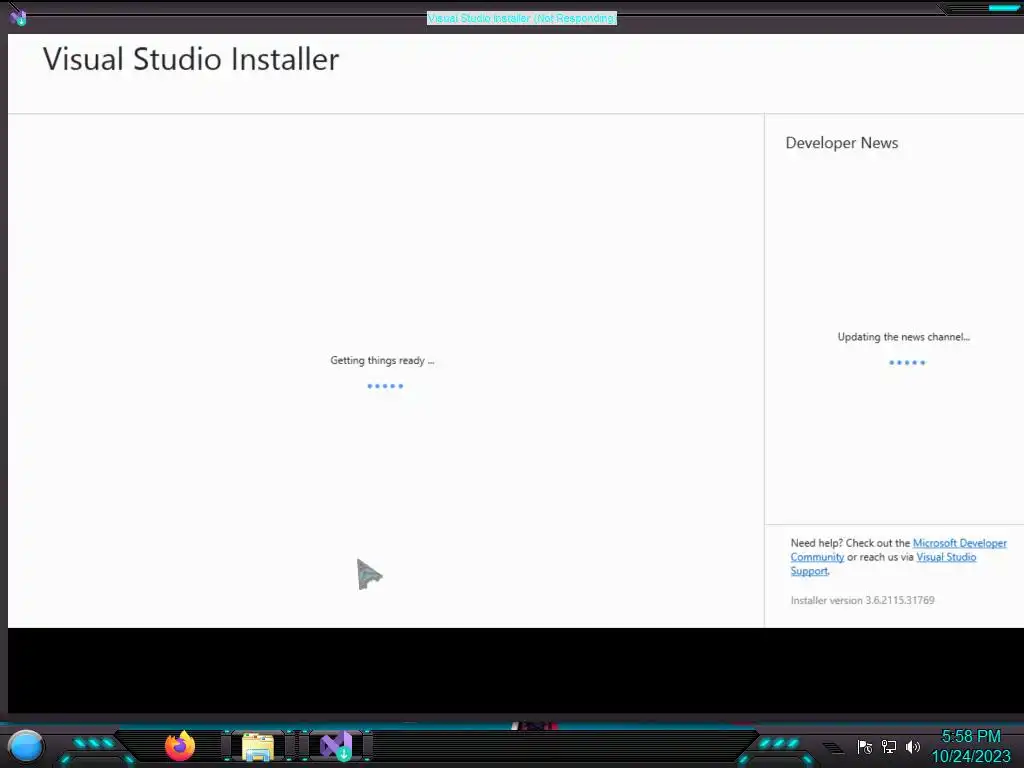Click the Visual Studio Installer title bar icon

tap(18, 18)
